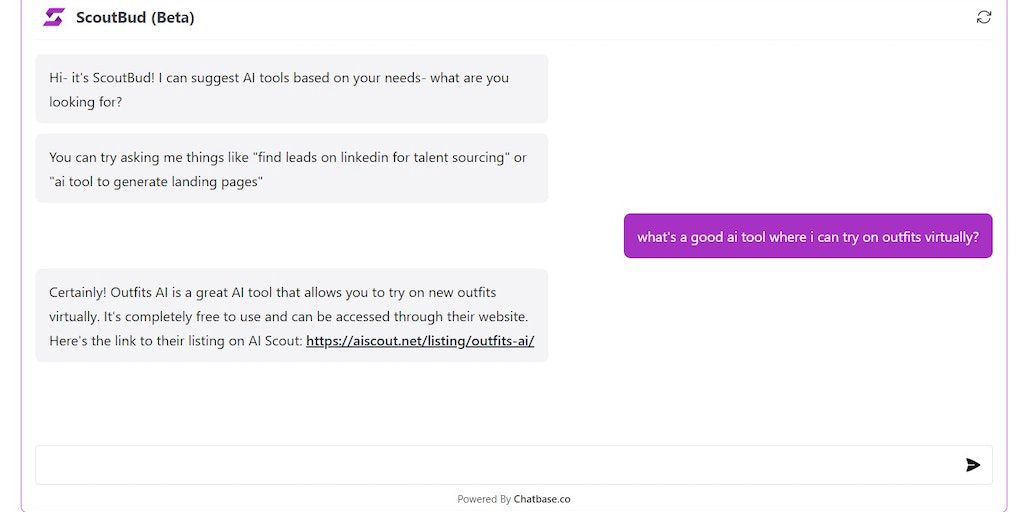Visit the Chatbase.co link in the footer
This screenshot has width=1024, height=512.
542,499
